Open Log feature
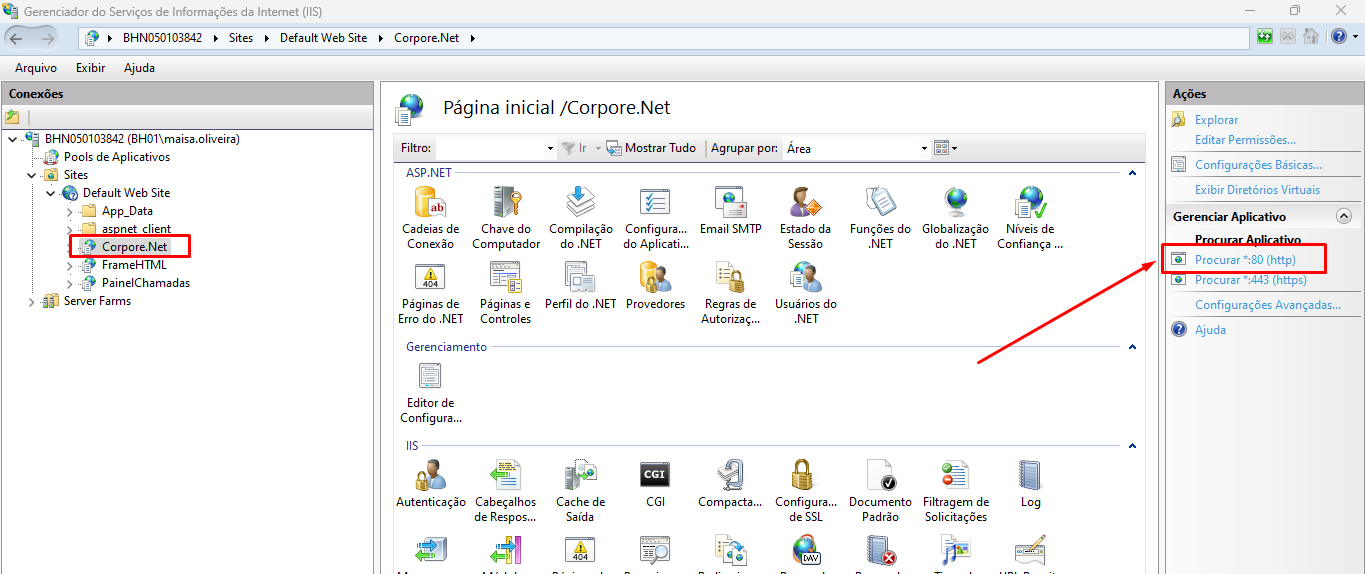This screenshot has height=574, width=1365. pyautogui.click(x=1030, y=484)
